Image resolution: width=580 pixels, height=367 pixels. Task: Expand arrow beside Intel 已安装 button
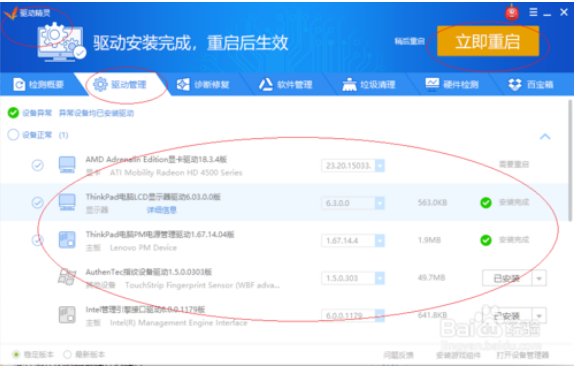pos(539,316)
